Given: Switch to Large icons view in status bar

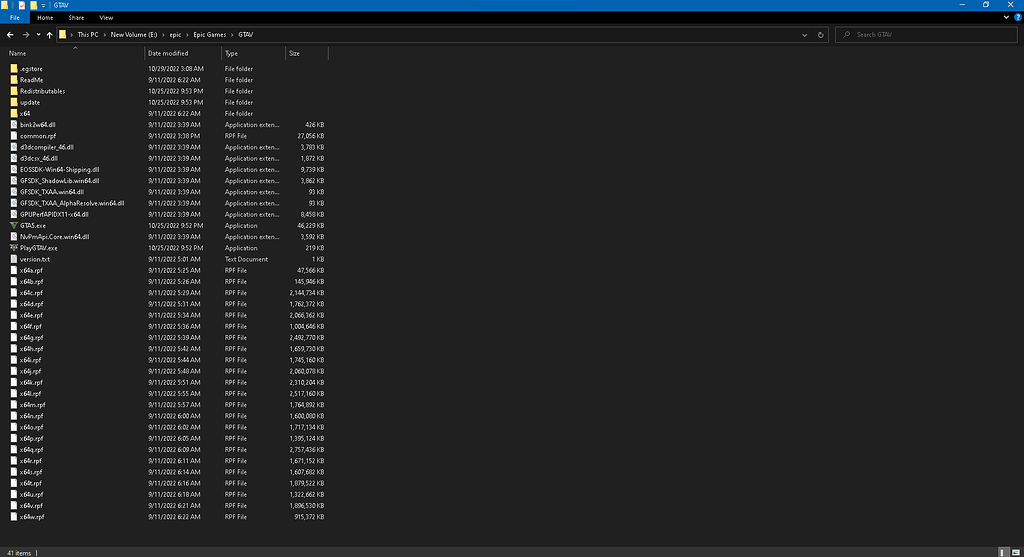Looking at the screenshot, I should [x=1016, y=552].
